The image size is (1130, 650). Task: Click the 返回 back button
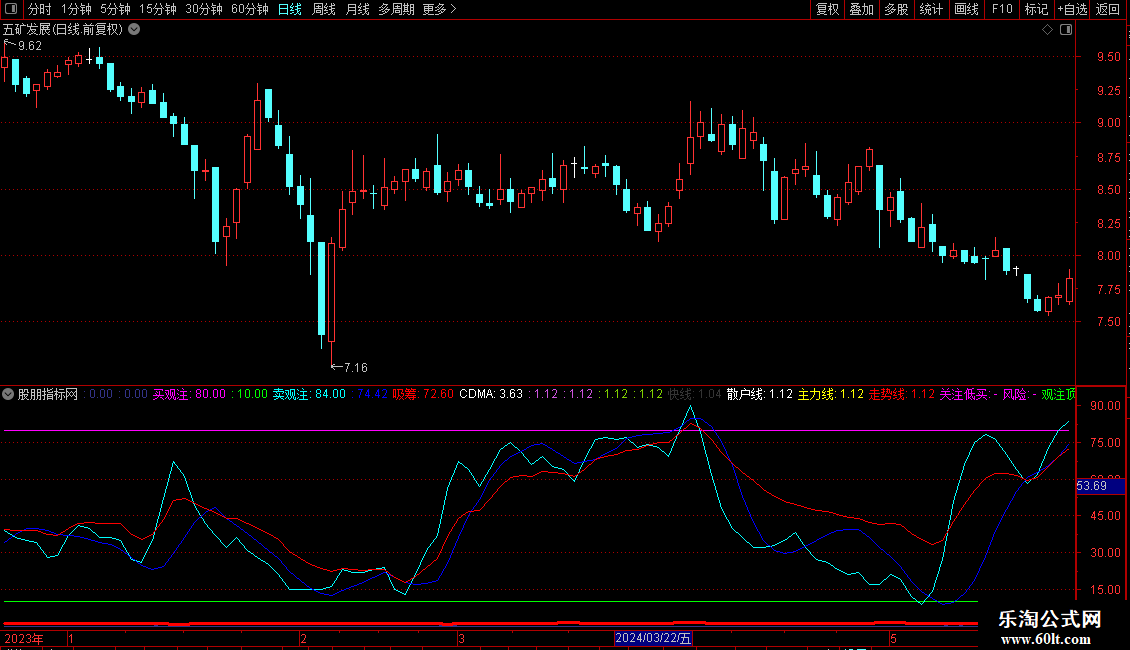1108,9
